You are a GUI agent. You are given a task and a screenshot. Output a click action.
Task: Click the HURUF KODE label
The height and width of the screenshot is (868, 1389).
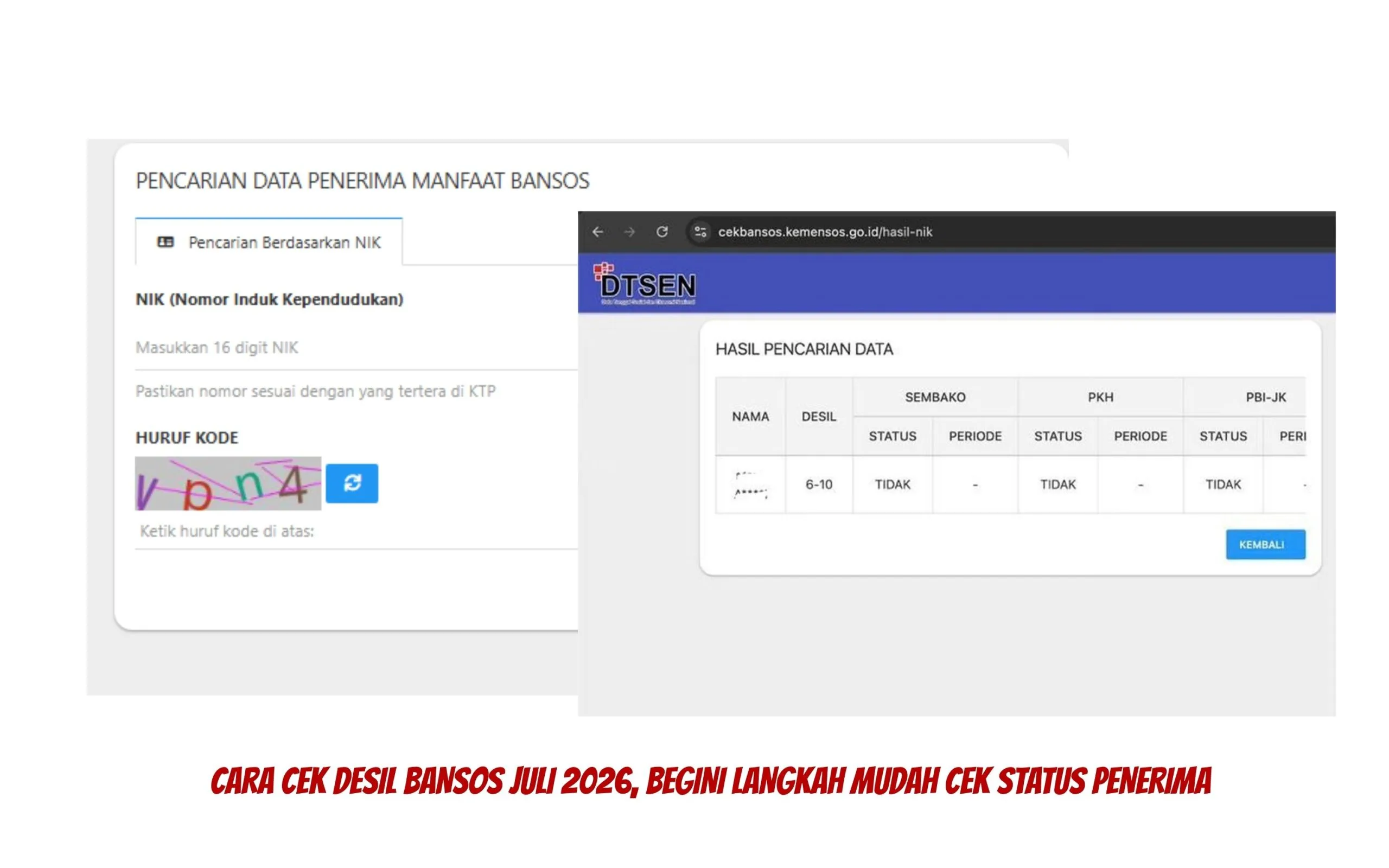click(187, 438)
